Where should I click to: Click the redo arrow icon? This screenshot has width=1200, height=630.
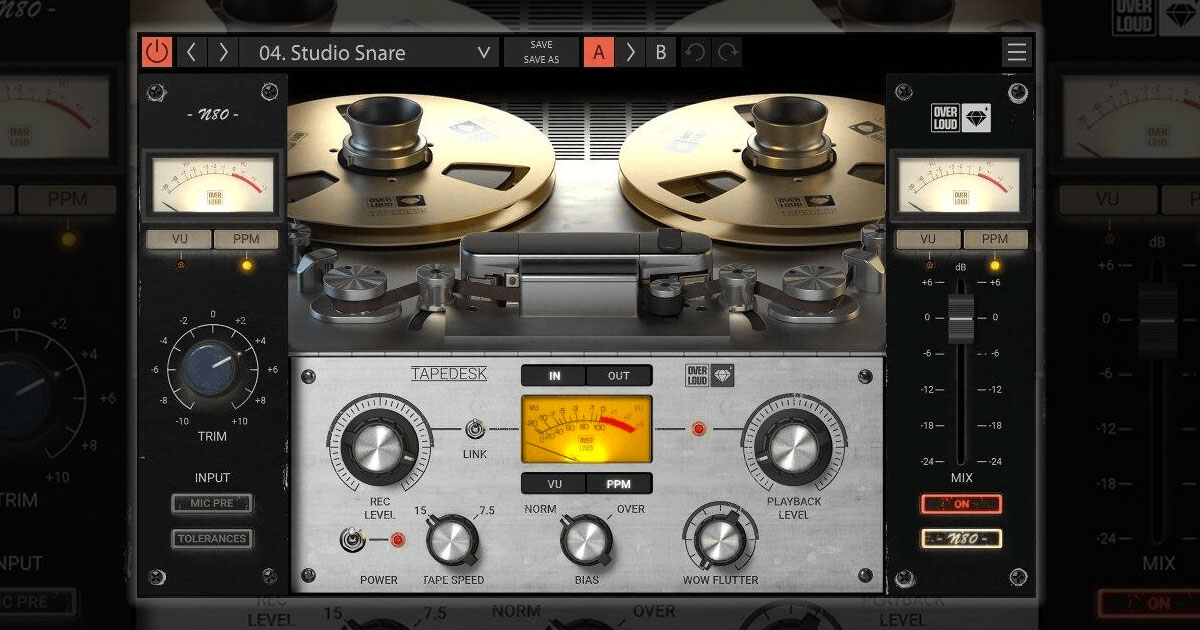(727, 52)
